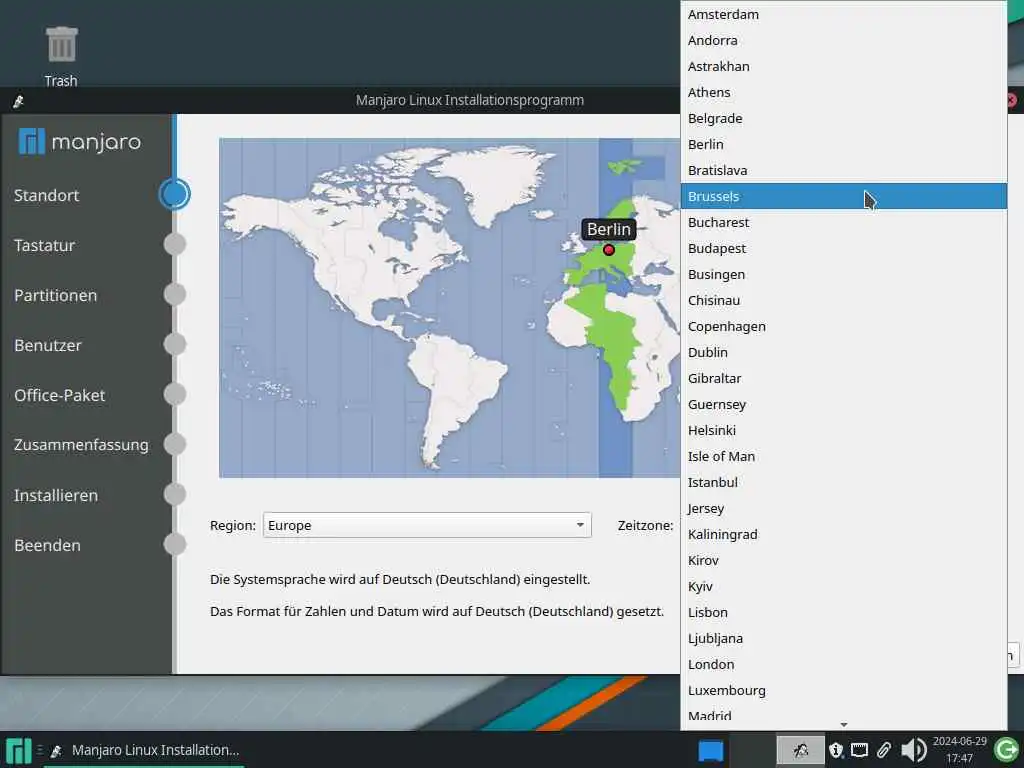Choose Lisbon from dropdown list
The image size is (1024, 768).
point(844,612)
